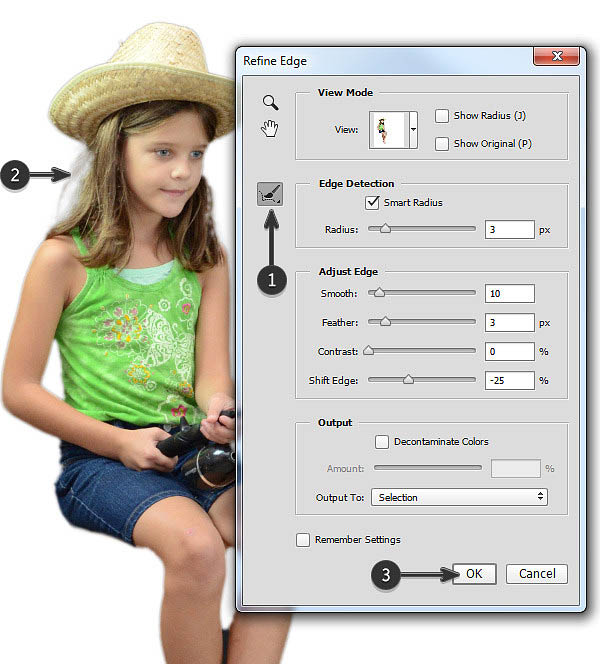Click the Contrast percentage field
Image resolution: width=600 pixels, height=664 pixels.
pos(509,352)
